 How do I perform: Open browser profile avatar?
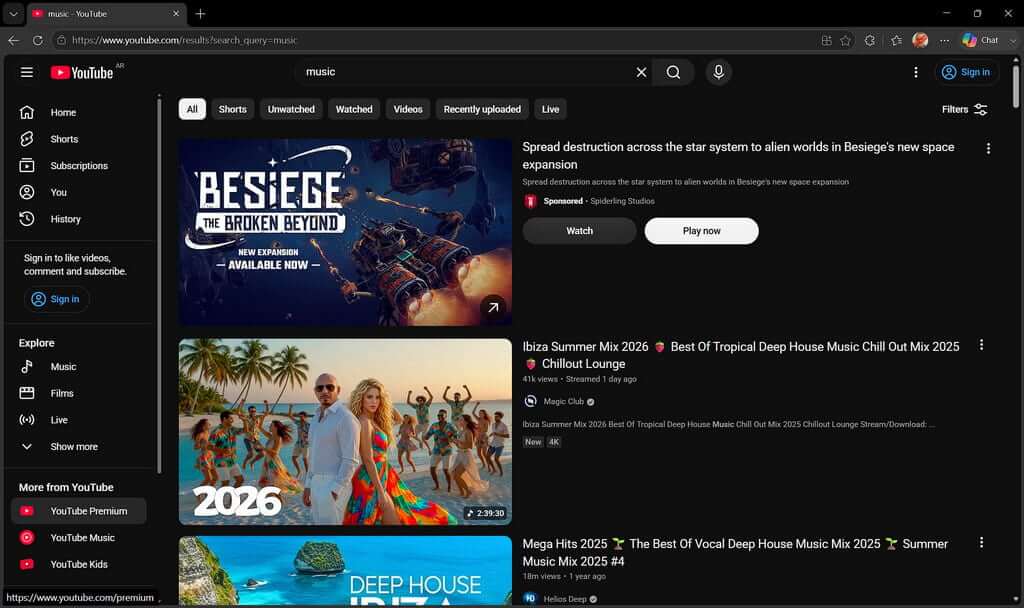[x=920, y=40]
